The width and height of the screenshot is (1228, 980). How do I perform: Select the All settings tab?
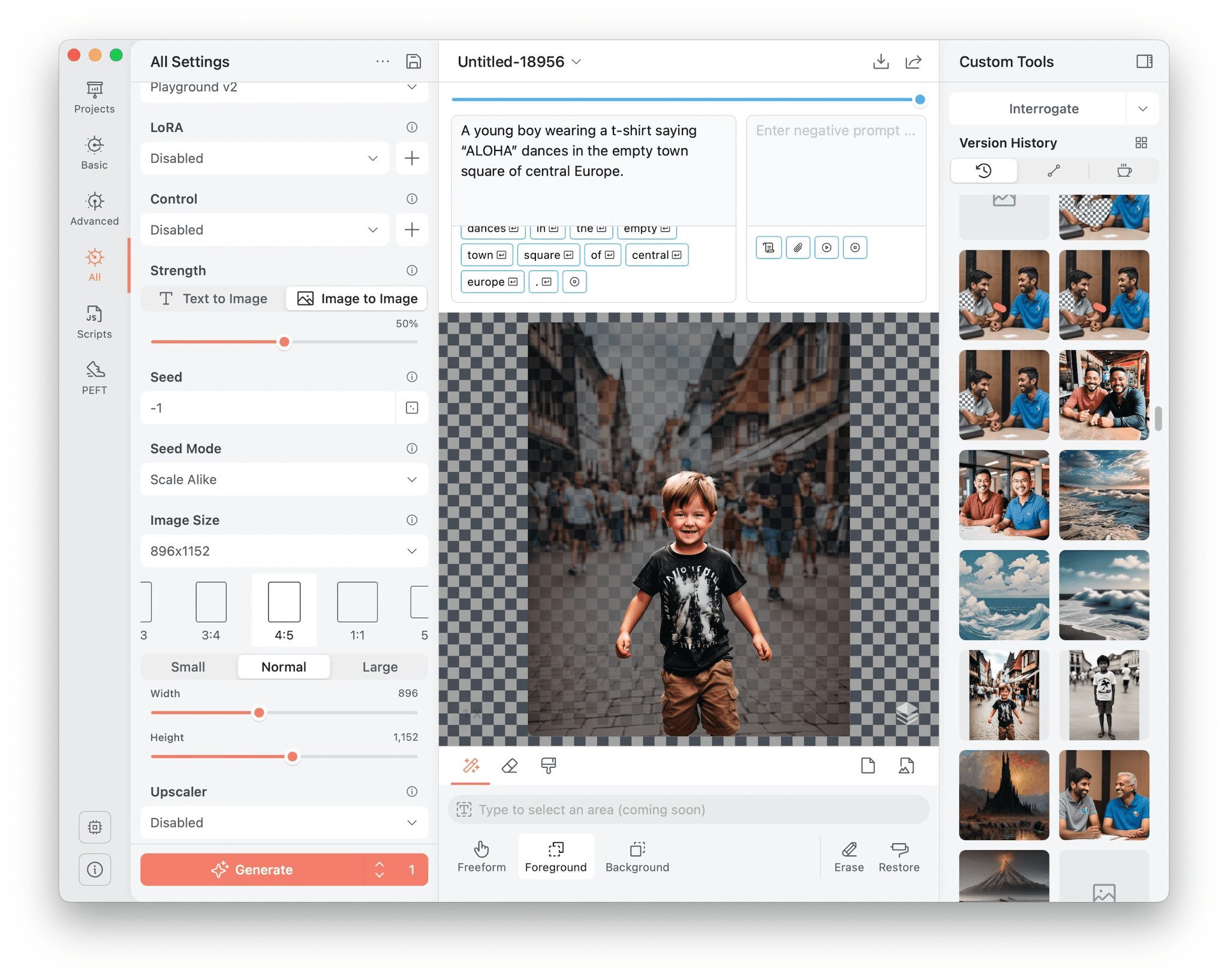(x=94, y=265)
